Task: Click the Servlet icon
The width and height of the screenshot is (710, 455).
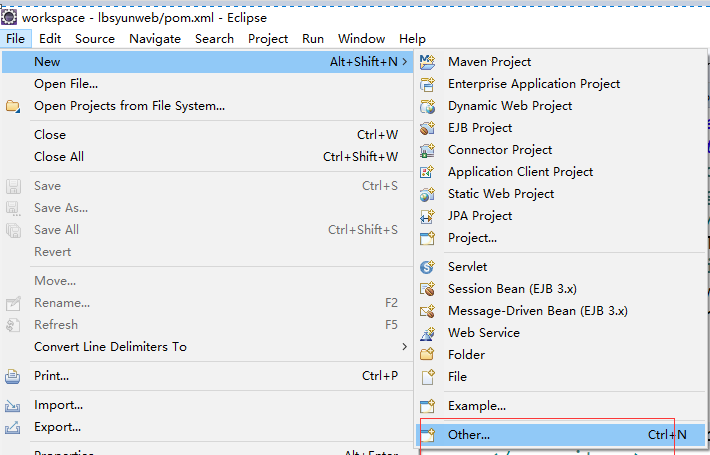Action: click(427, 267)
